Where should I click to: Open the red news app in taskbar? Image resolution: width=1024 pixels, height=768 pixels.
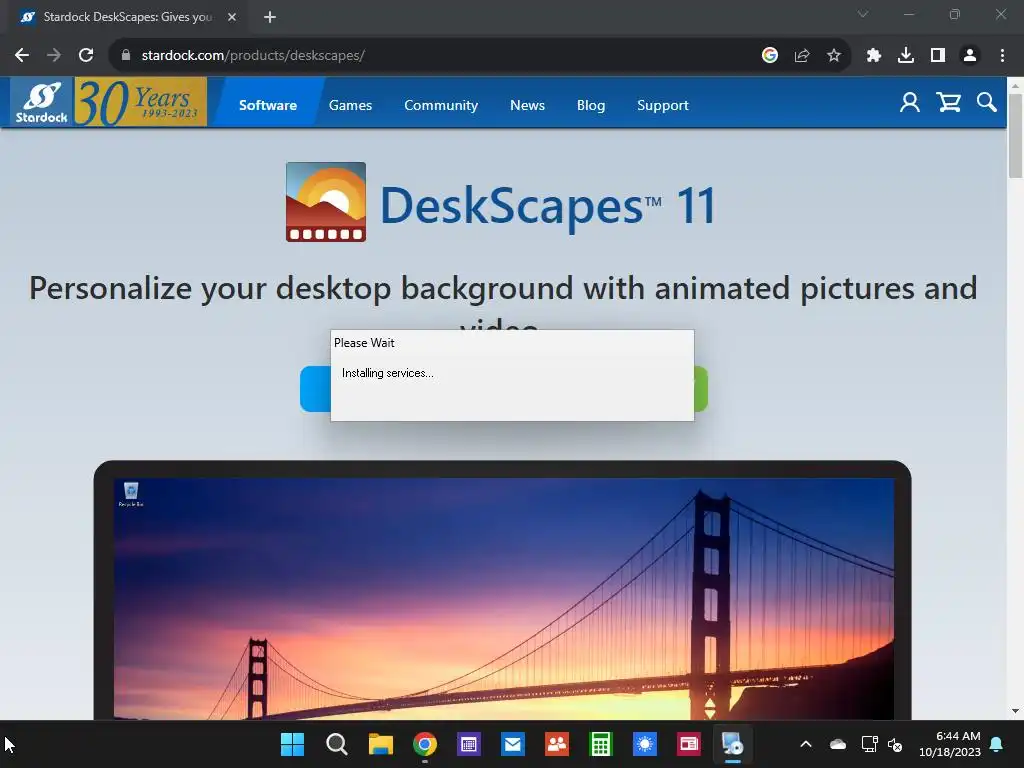(688, 744)
